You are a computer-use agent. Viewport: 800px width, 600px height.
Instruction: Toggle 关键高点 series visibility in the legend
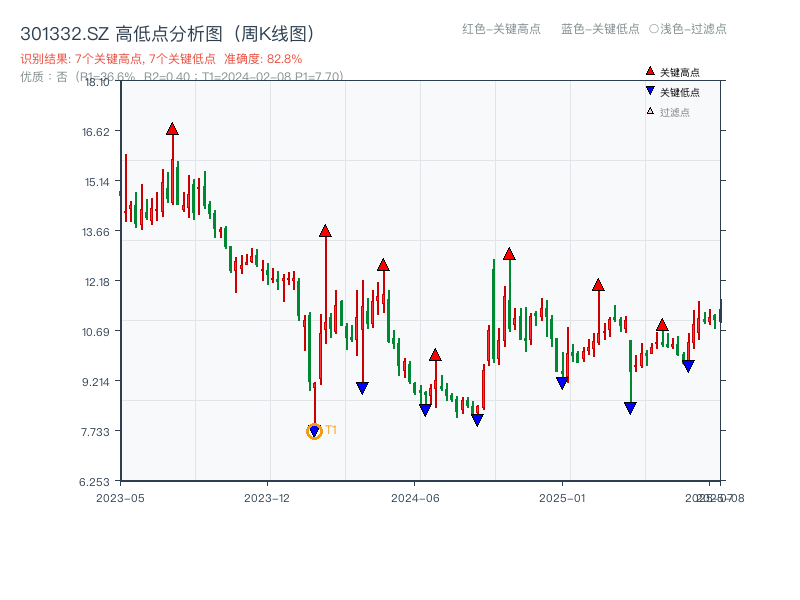676,71
